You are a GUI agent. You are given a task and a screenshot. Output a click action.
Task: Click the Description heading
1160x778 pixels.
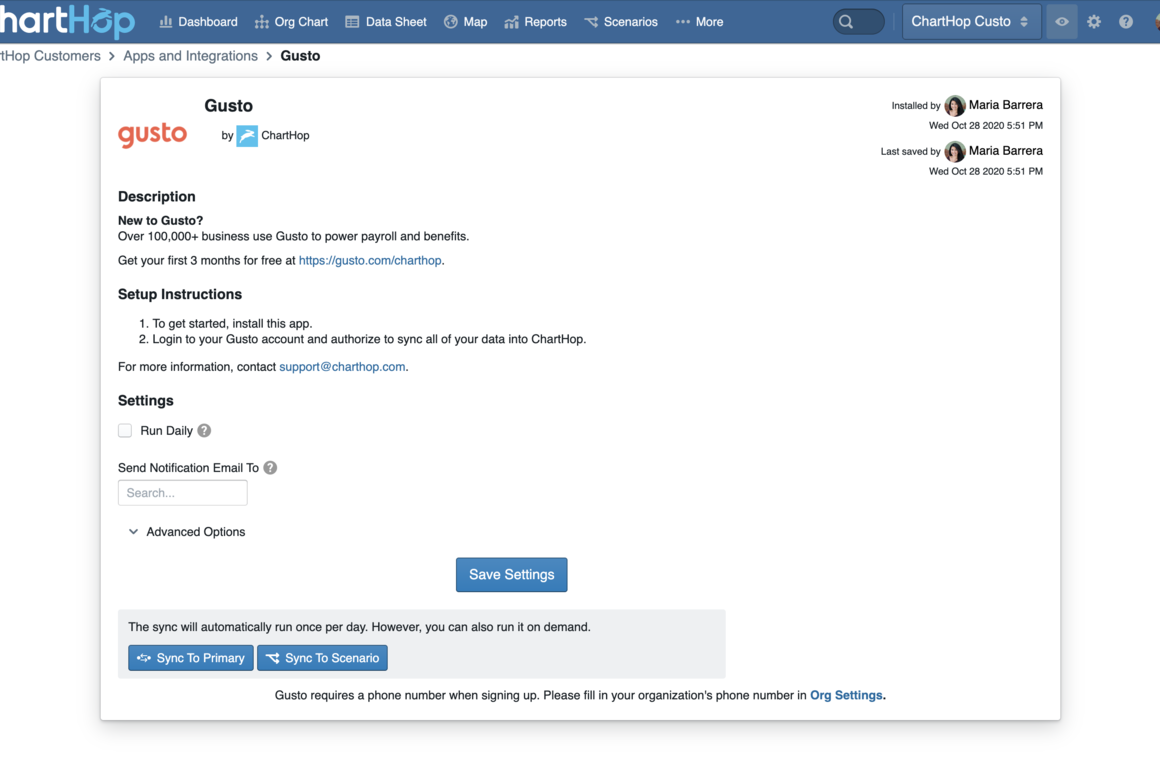coord(157,197)
